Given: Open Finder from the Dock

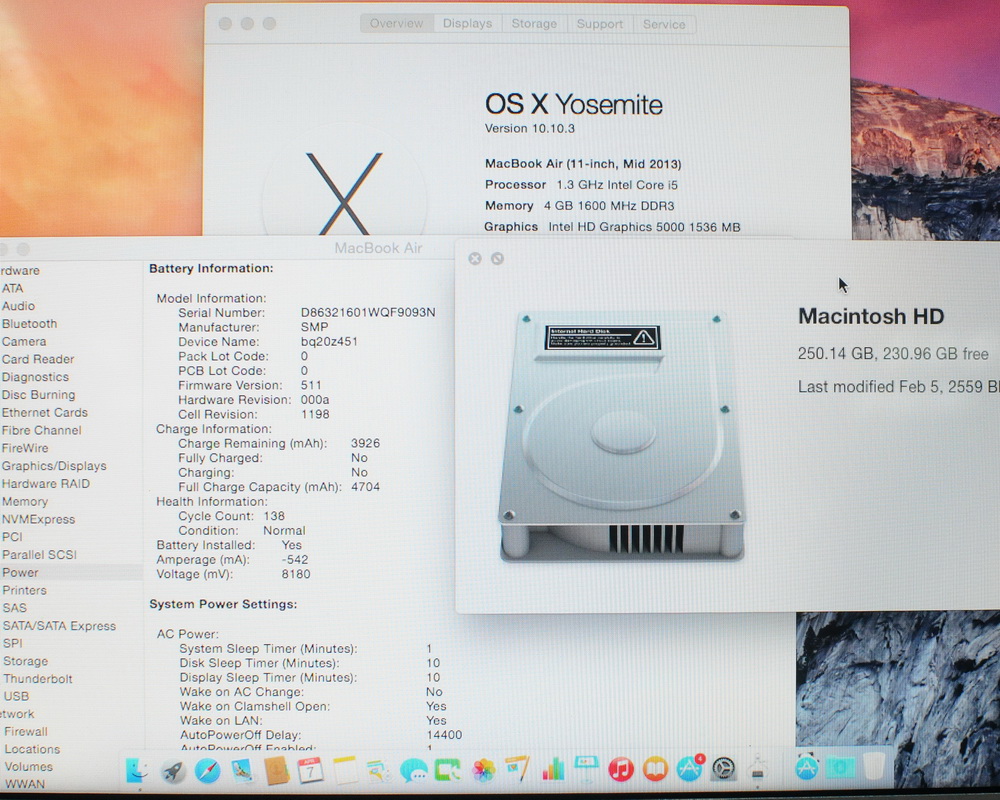Looking at the screenshot, I should [137, 771].
